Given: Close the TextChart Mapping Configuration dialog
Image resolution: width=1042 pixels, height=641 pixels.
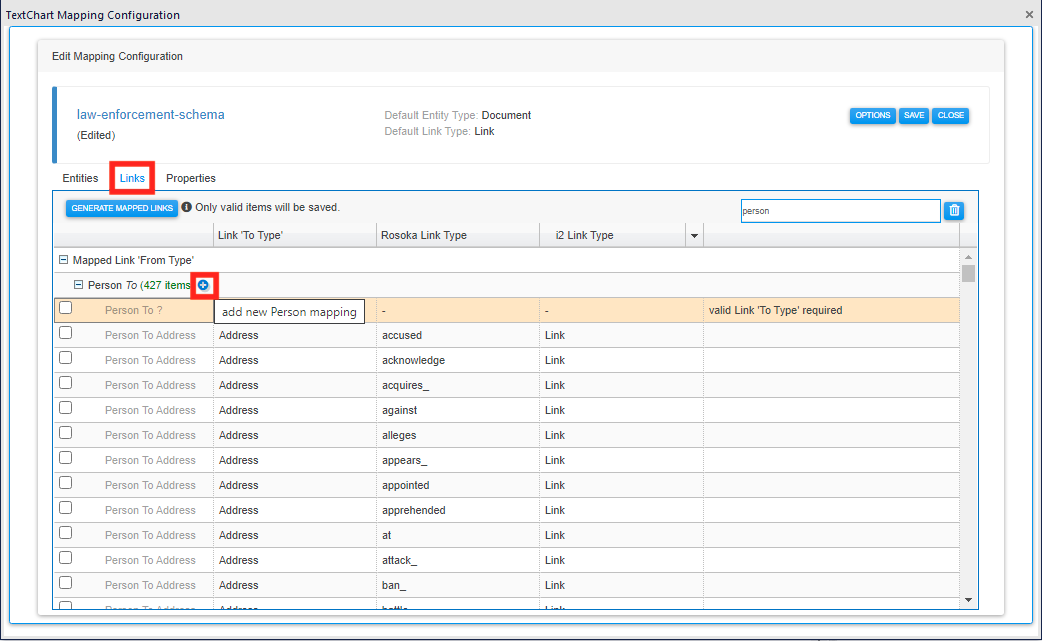Looking at the screenshot, I should click(1029, 15).
